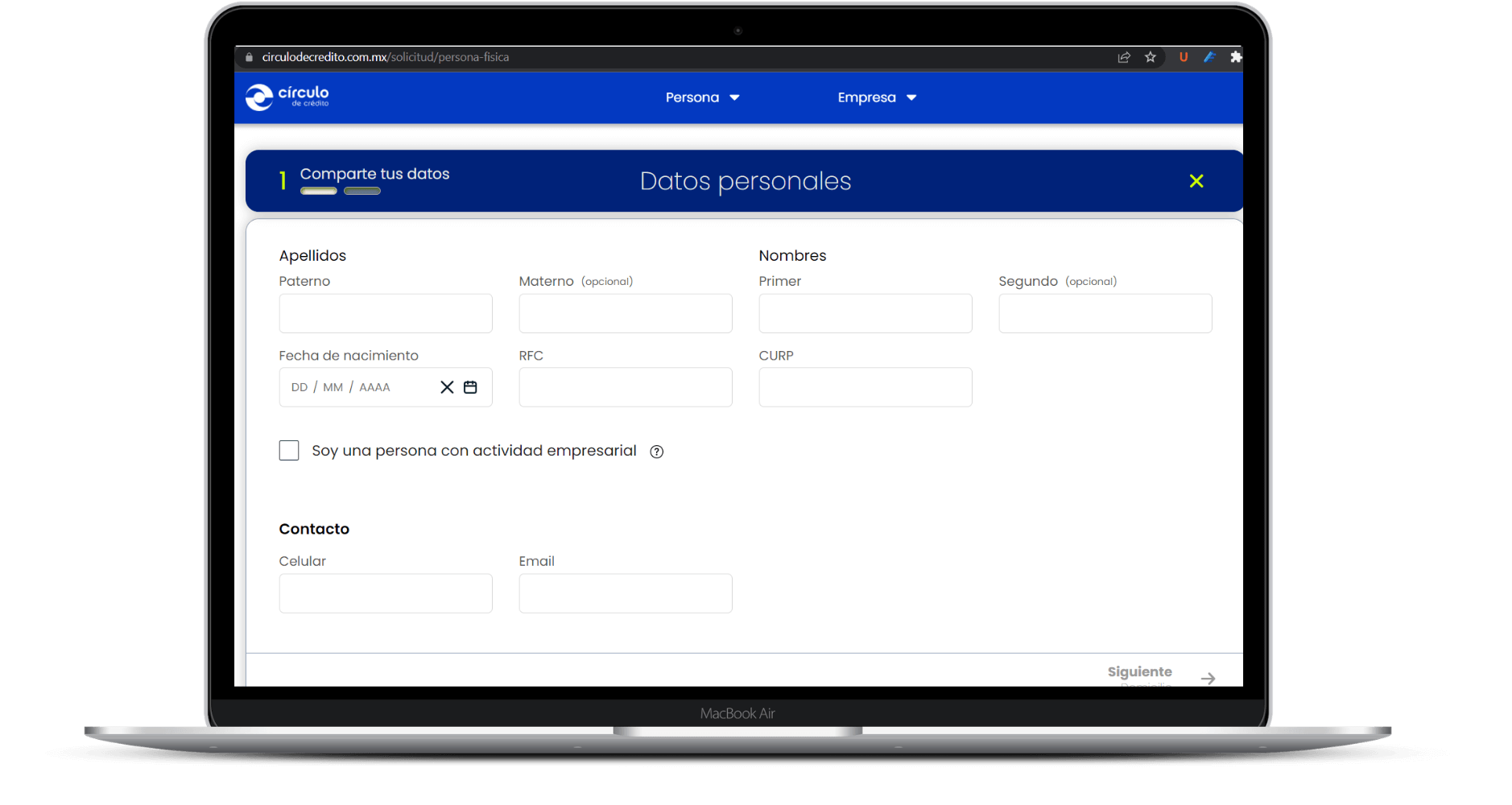
Task: Click the help question mark icon
Action: coord(657,452)
